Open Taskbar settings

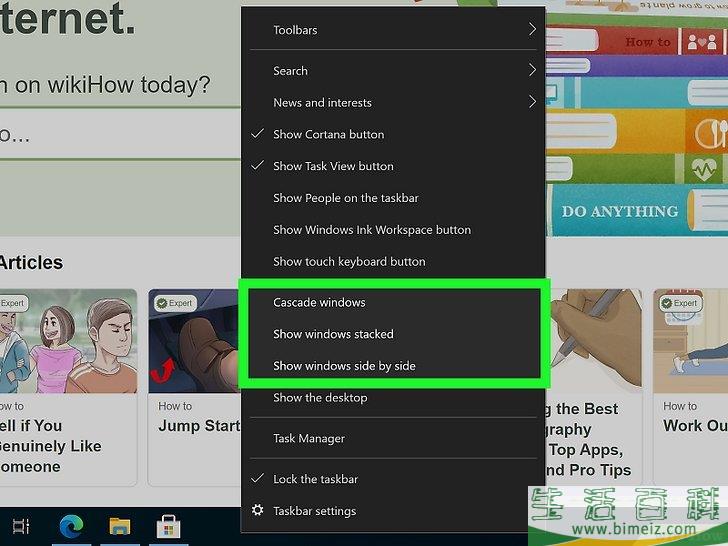pyautogui.click(x=393, y=511)
